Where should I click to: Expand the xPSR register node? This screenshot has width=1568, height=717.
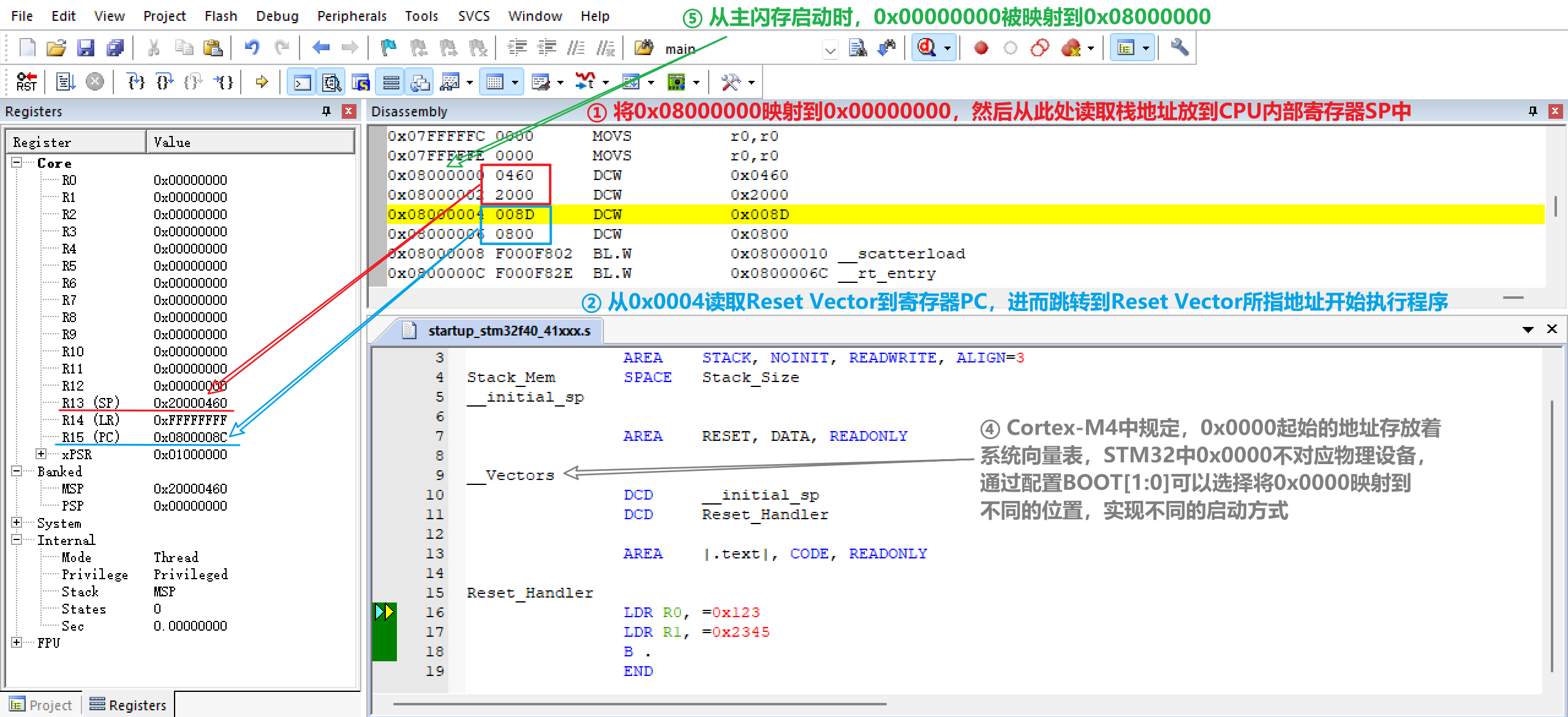click(x=41, y=454)
